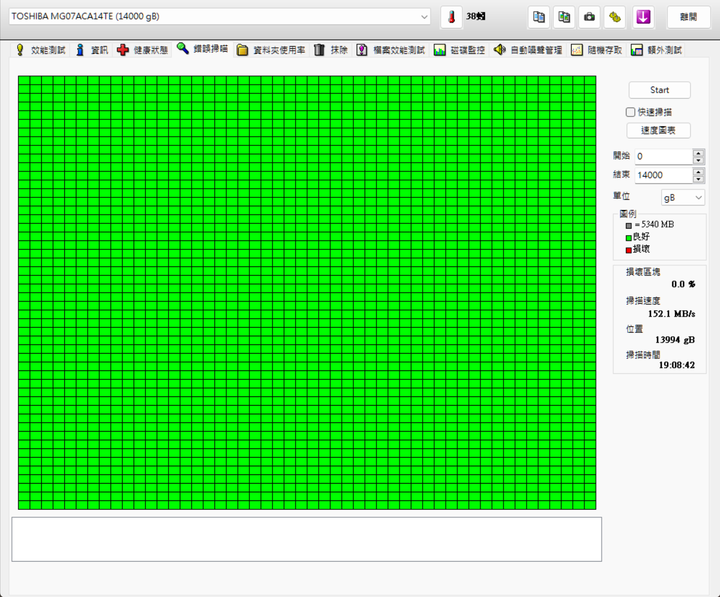The image size is (720, 597).
Task: Open the 檔案效能測試 file benchmark tab
Action: [391, 50]
